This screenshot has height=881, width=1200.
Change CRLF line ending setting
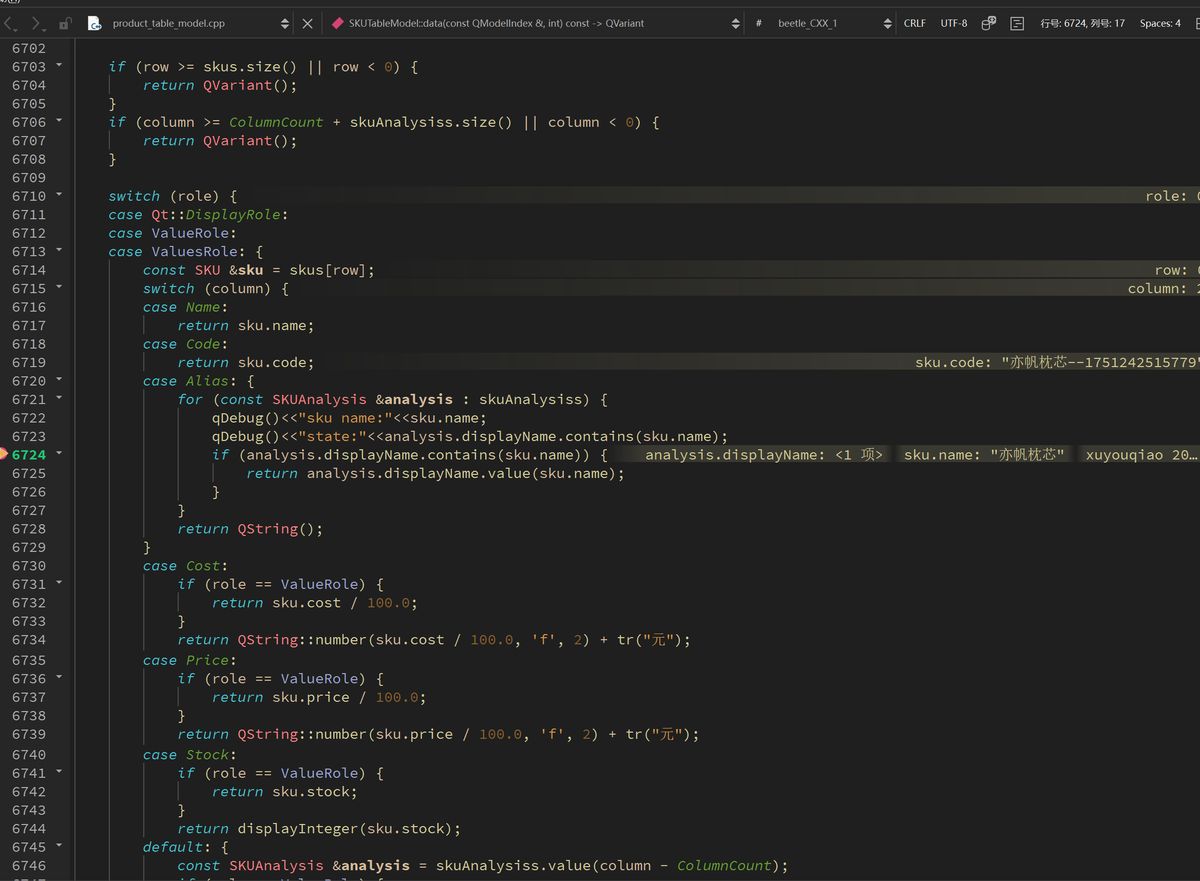[x=914, y=23]
